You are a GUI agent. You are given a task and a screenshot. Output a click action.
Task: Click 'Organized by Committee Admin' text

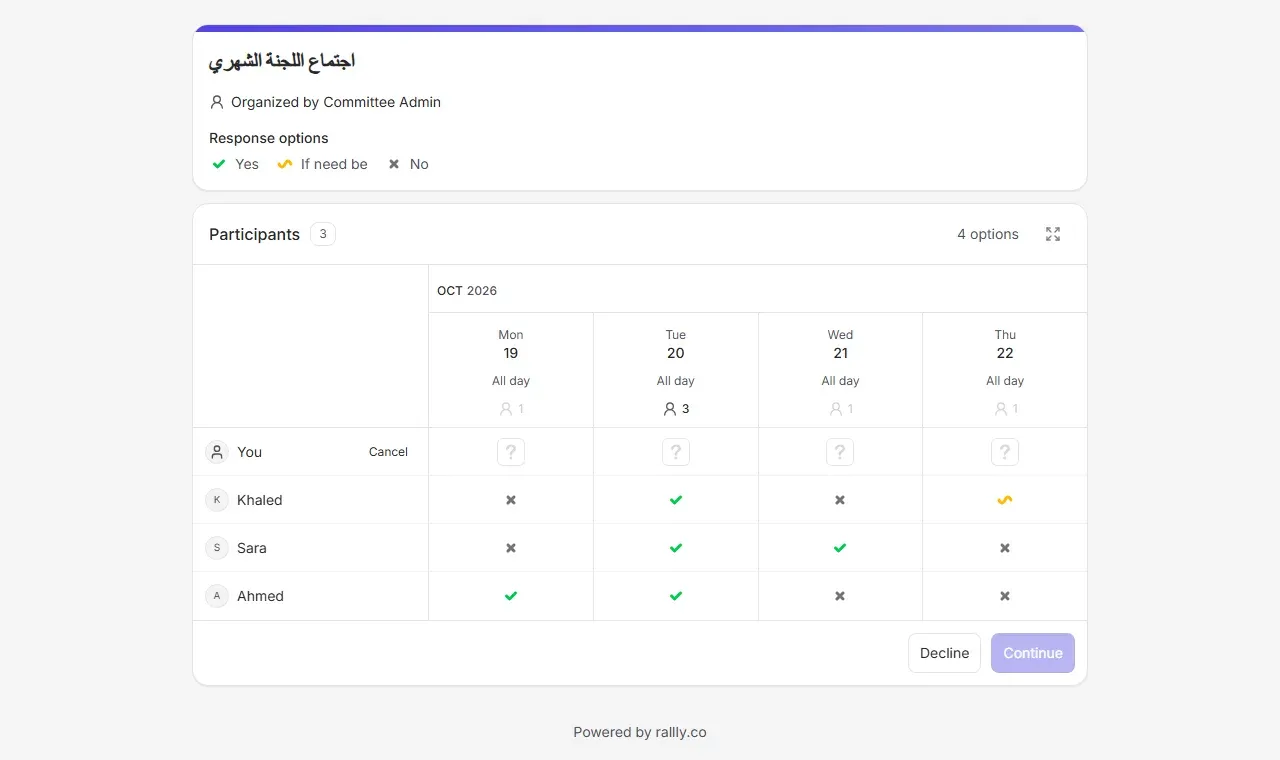coord(336,102)
